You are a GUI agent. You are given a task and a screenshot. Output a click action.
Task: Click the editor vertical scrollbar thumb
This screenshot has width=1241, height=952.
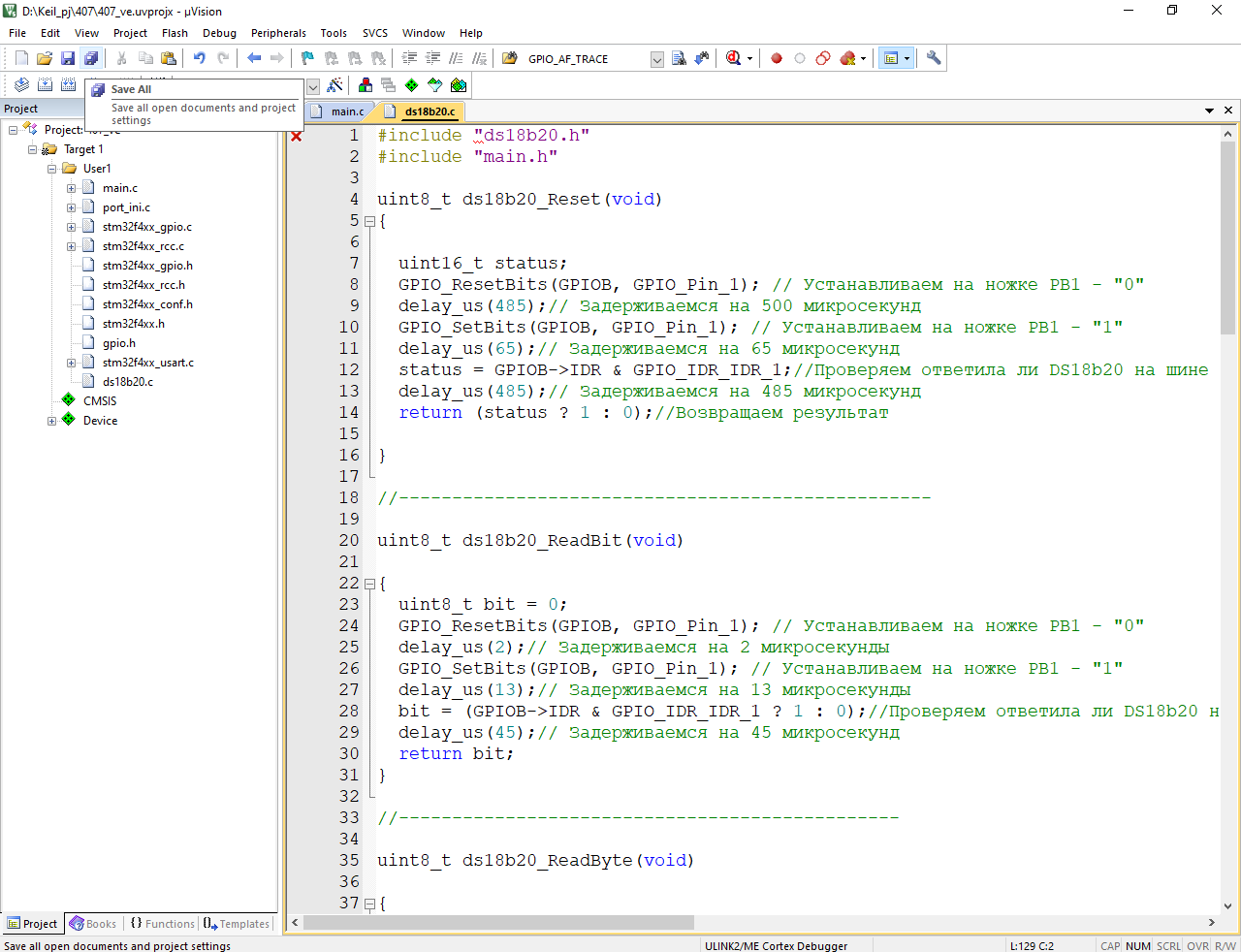click(1227, 238)
